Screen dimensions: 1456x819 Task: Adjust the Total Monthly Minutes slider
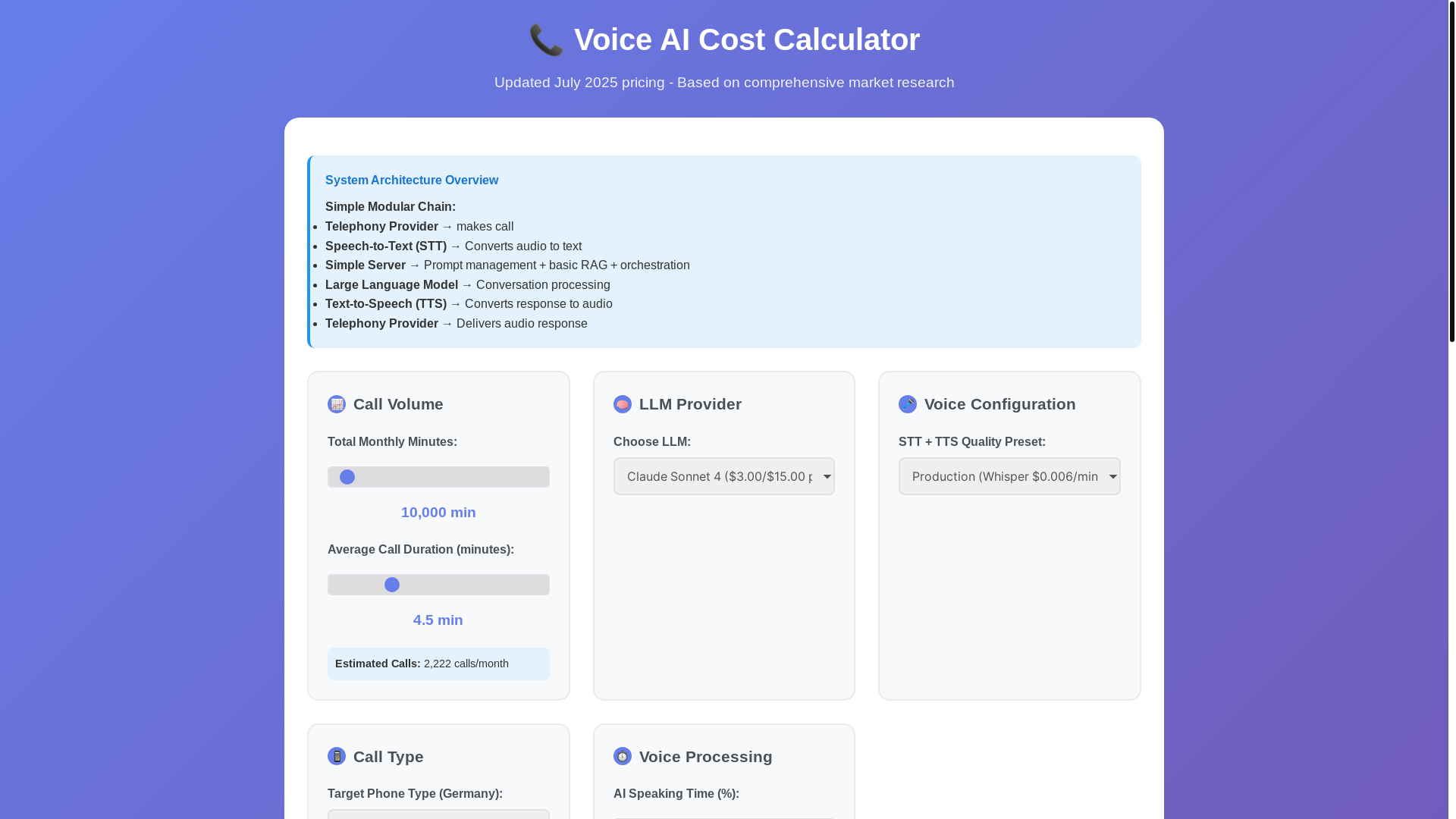click(438, 477)
